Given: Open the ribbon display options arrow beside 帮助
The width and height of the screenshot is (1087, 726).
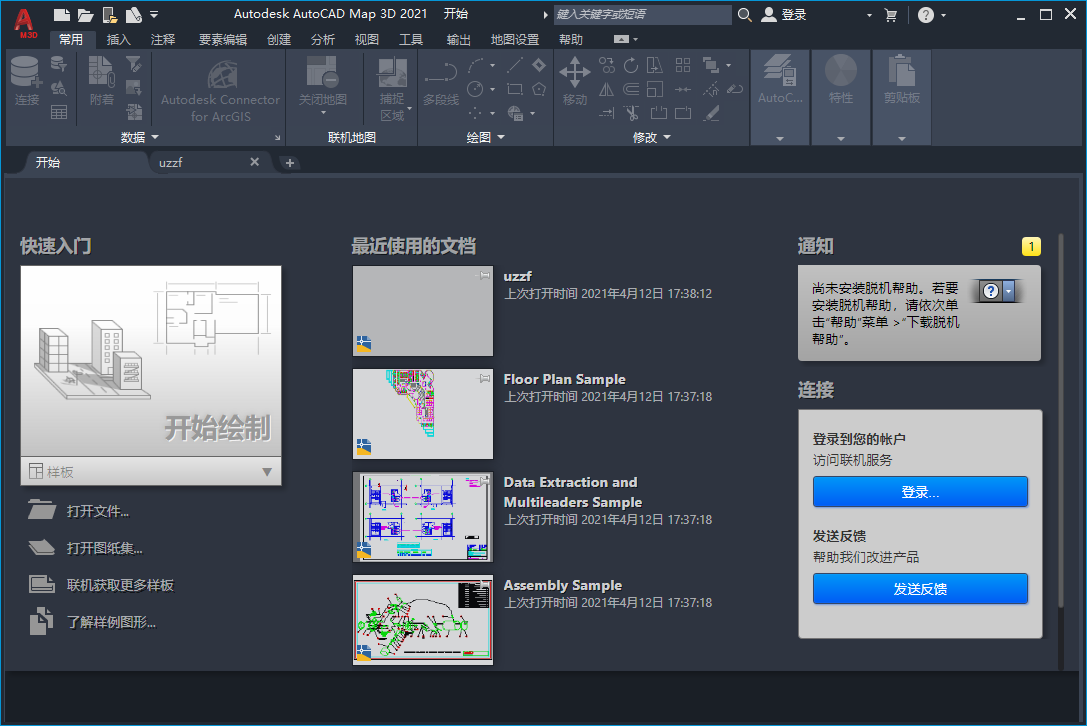Looking at the screenshot, I should (x=636, y=40).
